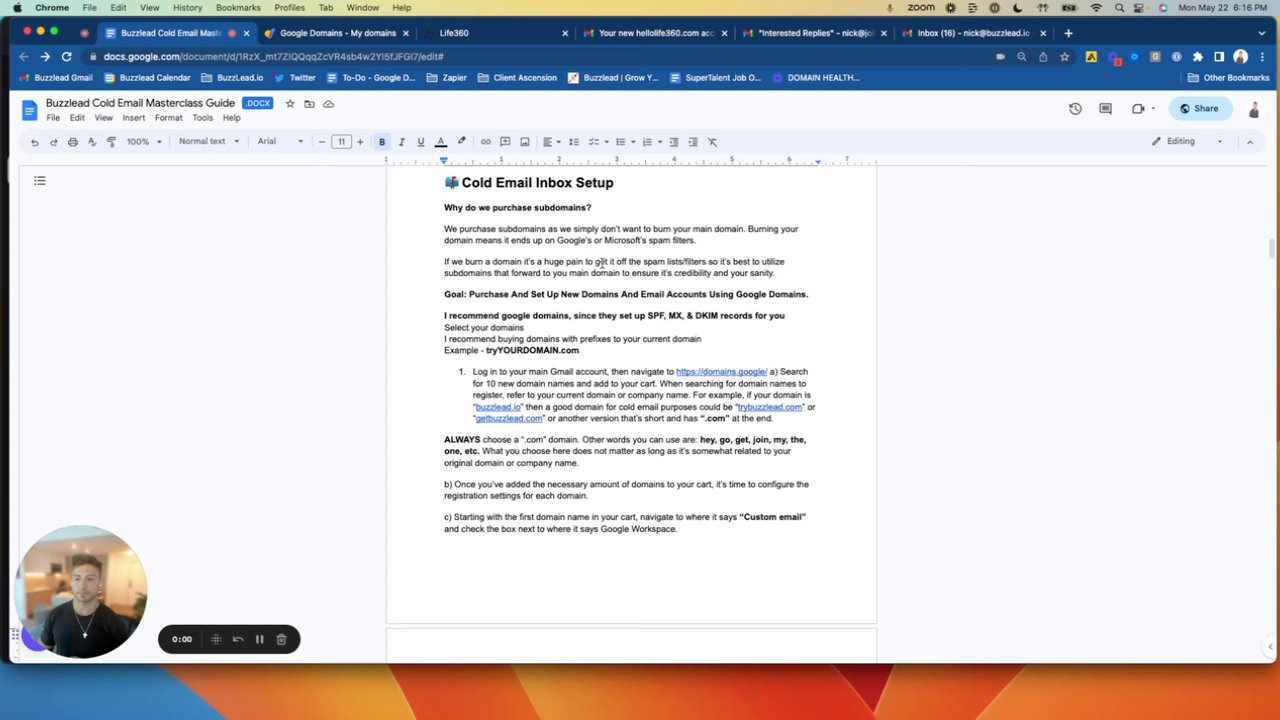1280x720 pixels.
Task: Open the Insert menu in Google Docs
Action: [133, 118]
